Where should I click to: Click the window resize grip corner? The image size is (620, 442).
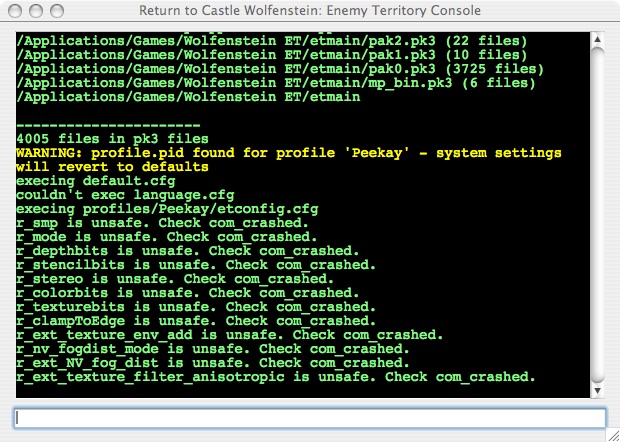click(x=612, y=435)
